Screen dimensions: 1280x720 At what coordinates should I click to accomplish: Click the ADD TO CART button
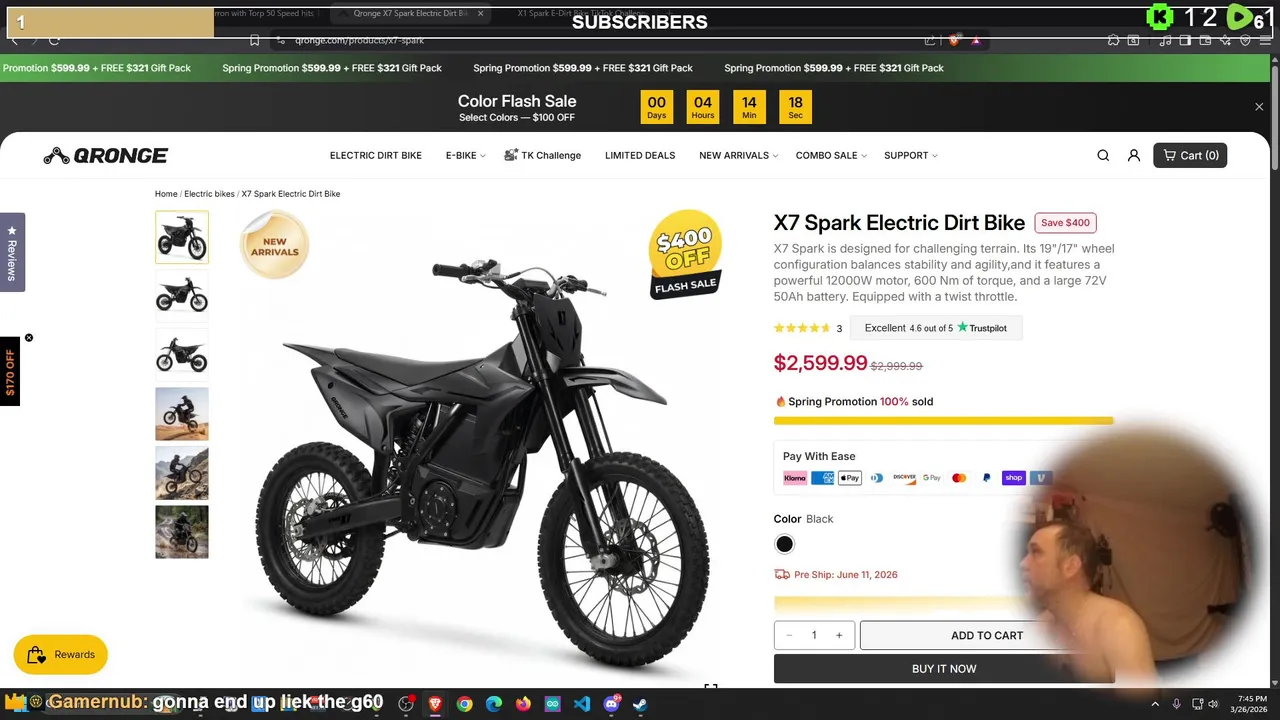[986, 635]
